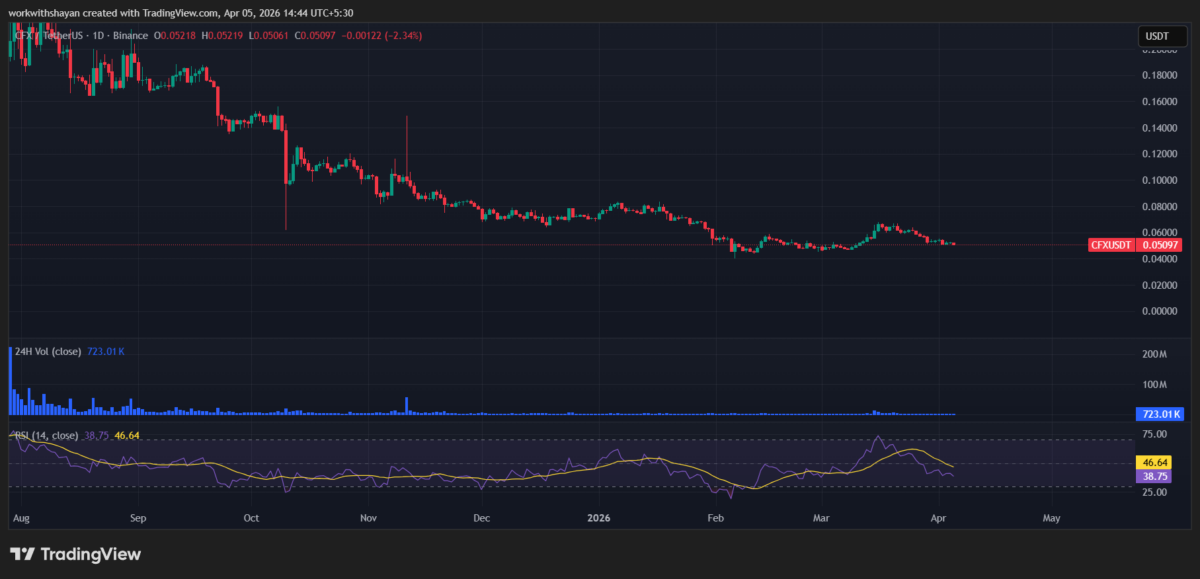Select the blue 723.01K volume value badge
Viewport: 1200px width, 579px height.
point(1162,412)
